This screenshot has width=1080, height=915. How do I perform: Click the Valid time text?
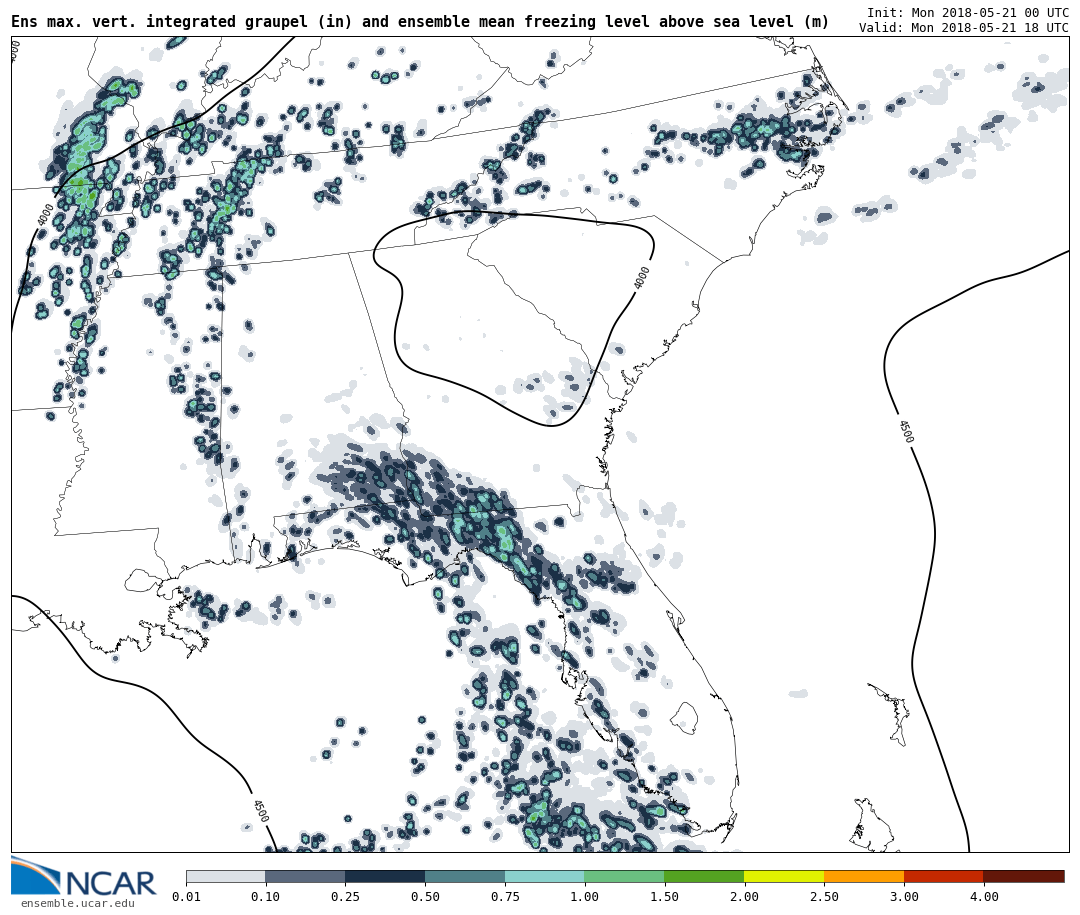[963, 28]
